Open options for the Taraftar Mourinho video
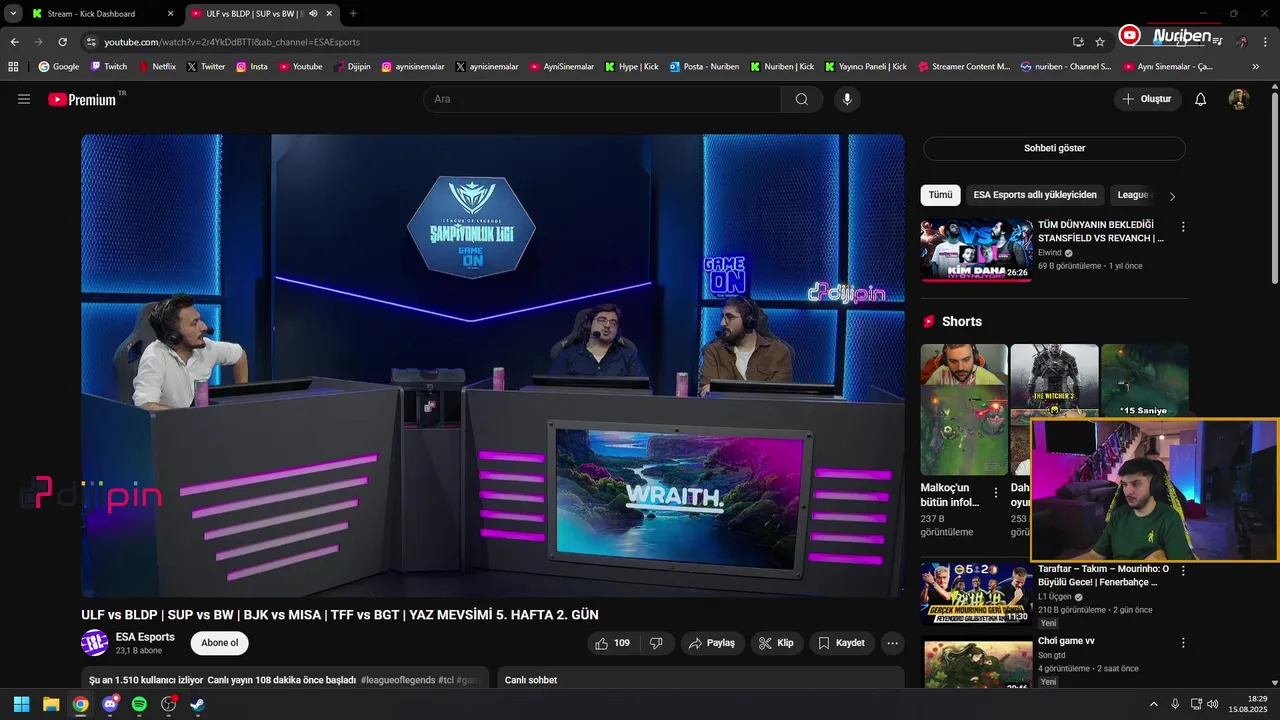Viewport: 1280px width, 720px height. [1183, 570]
